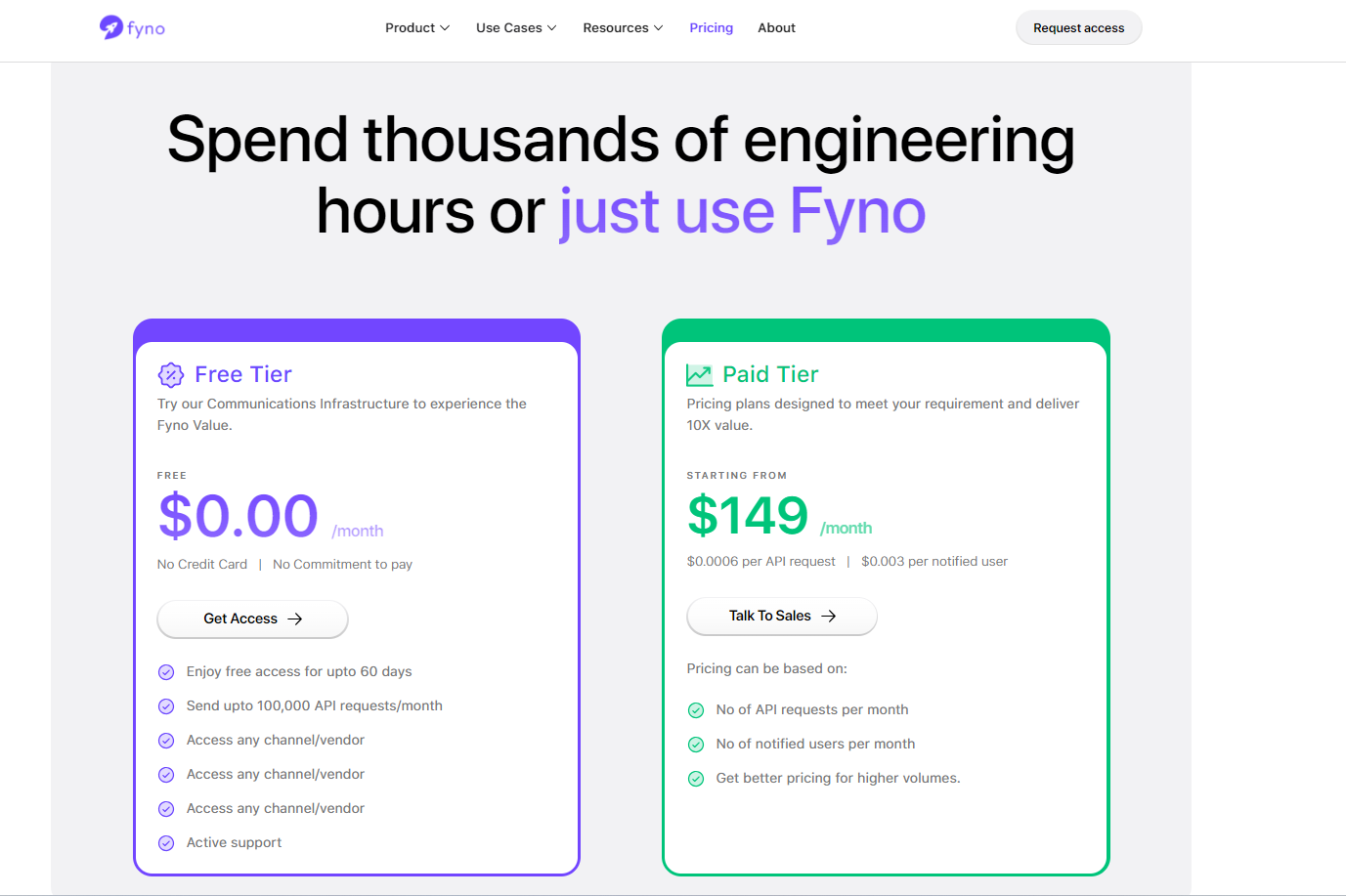Expand the Product dropdown menu

pos(417,28)
